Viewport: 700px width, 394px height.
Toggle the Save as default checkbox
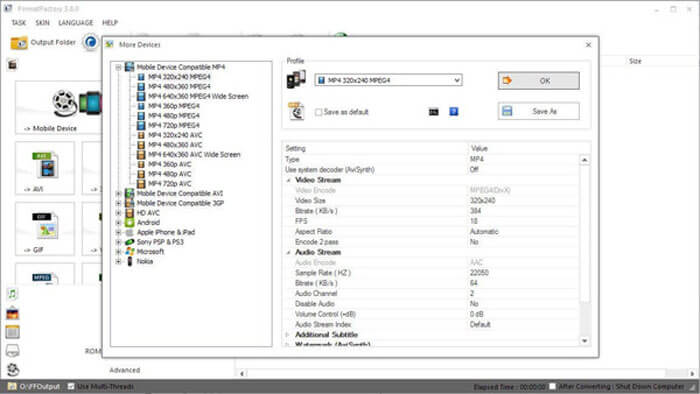(318, 112)
